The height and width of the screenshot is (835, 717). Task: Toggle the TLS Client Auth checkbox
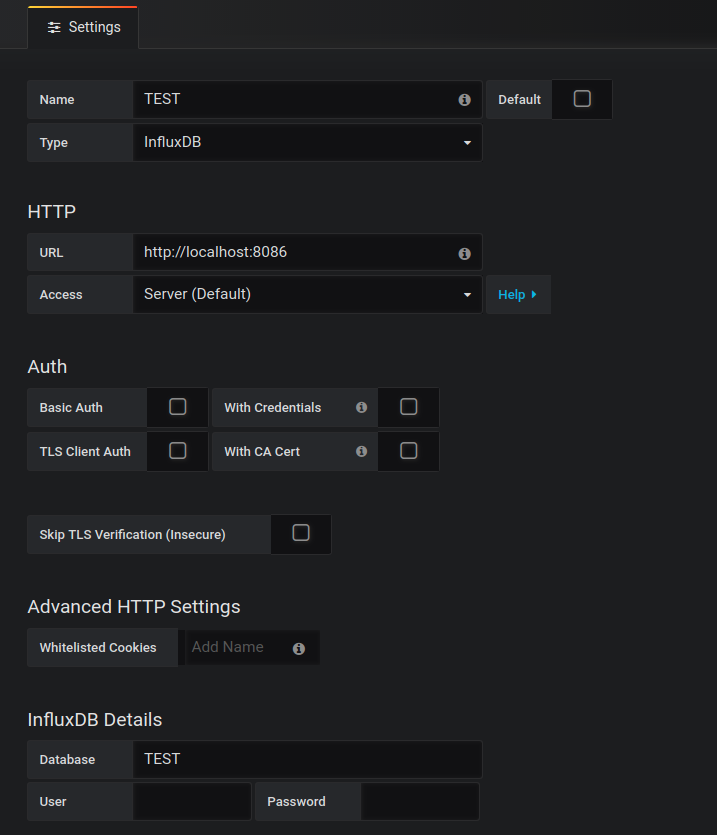tap(177, 451)
